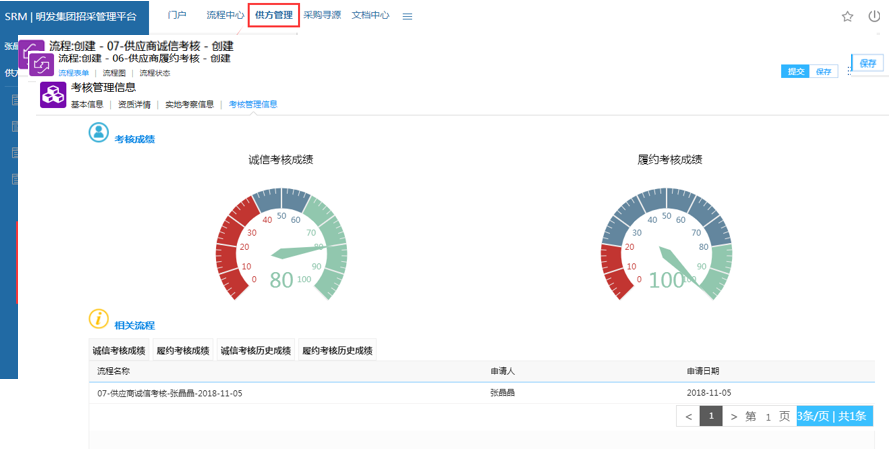Open the 流程中心 menu
The image size is (889, 450).
pyautogui.click(x=225, y=15)
